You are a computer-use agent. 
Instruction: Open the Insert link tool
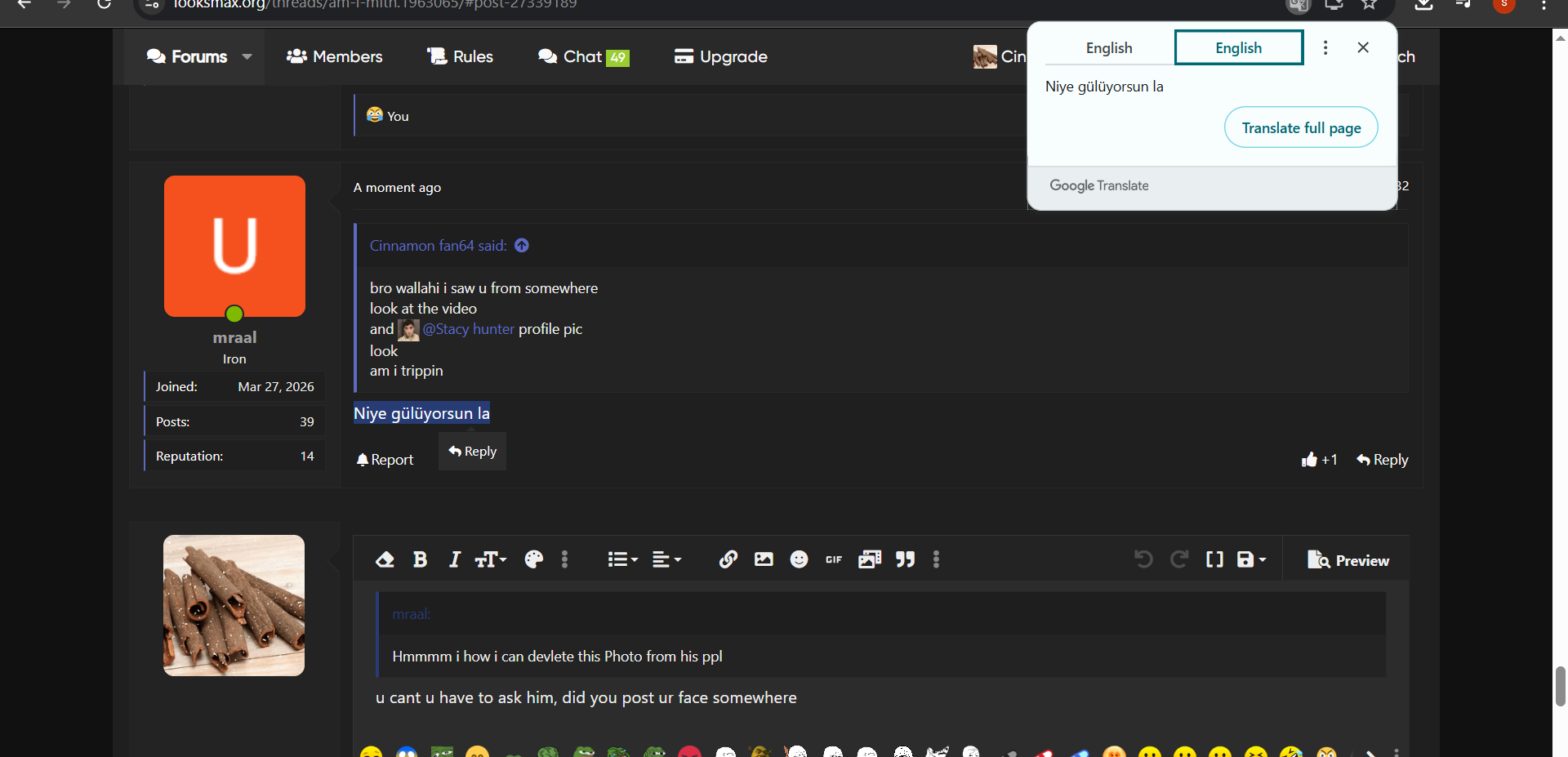click(728, 559)
